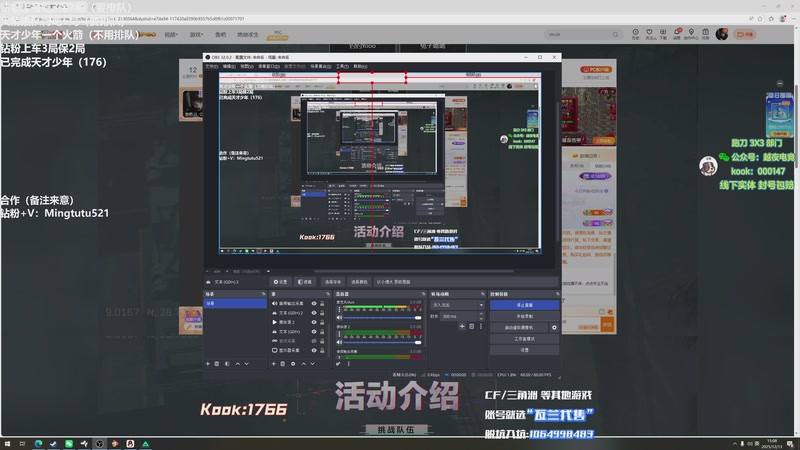Open the 文件(F) menu in OBS
Viewport: 800px width, 450px height.
212,66
